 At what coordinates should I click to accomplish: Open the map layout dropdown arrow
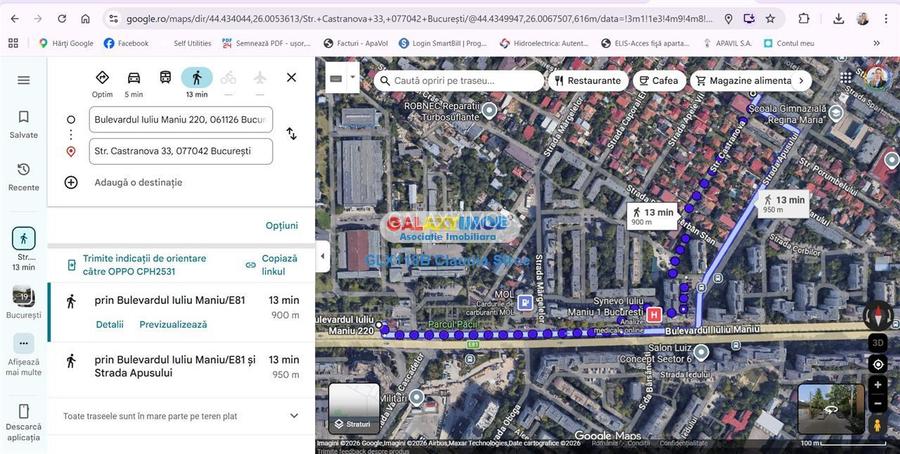[352, 77]
